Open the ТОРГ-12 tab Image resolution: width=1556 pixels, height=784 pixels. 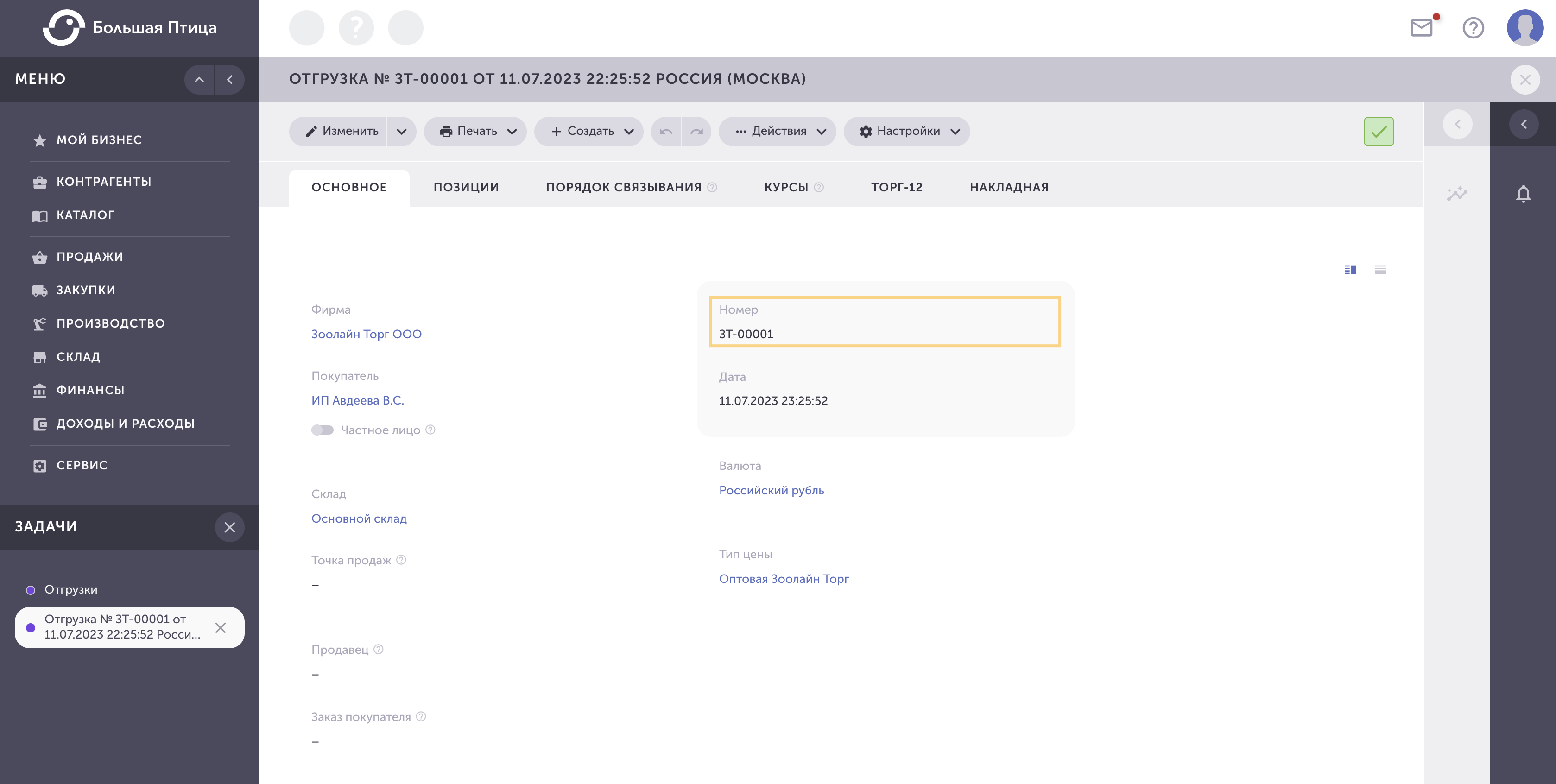tap(897, 187)
